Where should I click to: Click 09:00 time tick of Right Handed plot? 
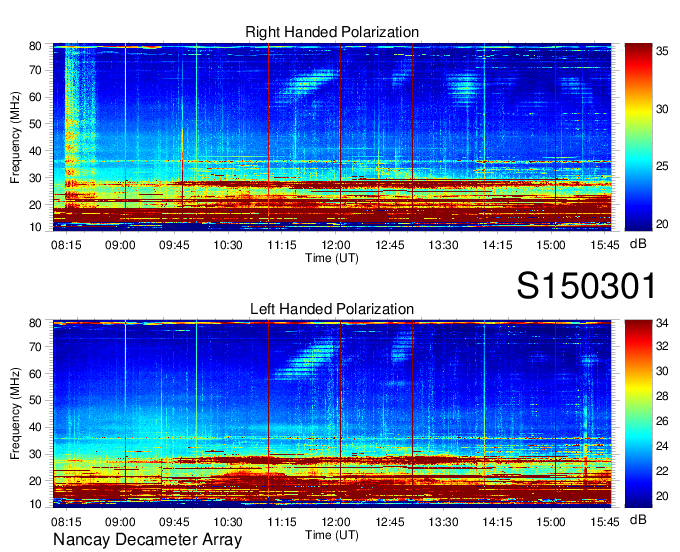120,245
